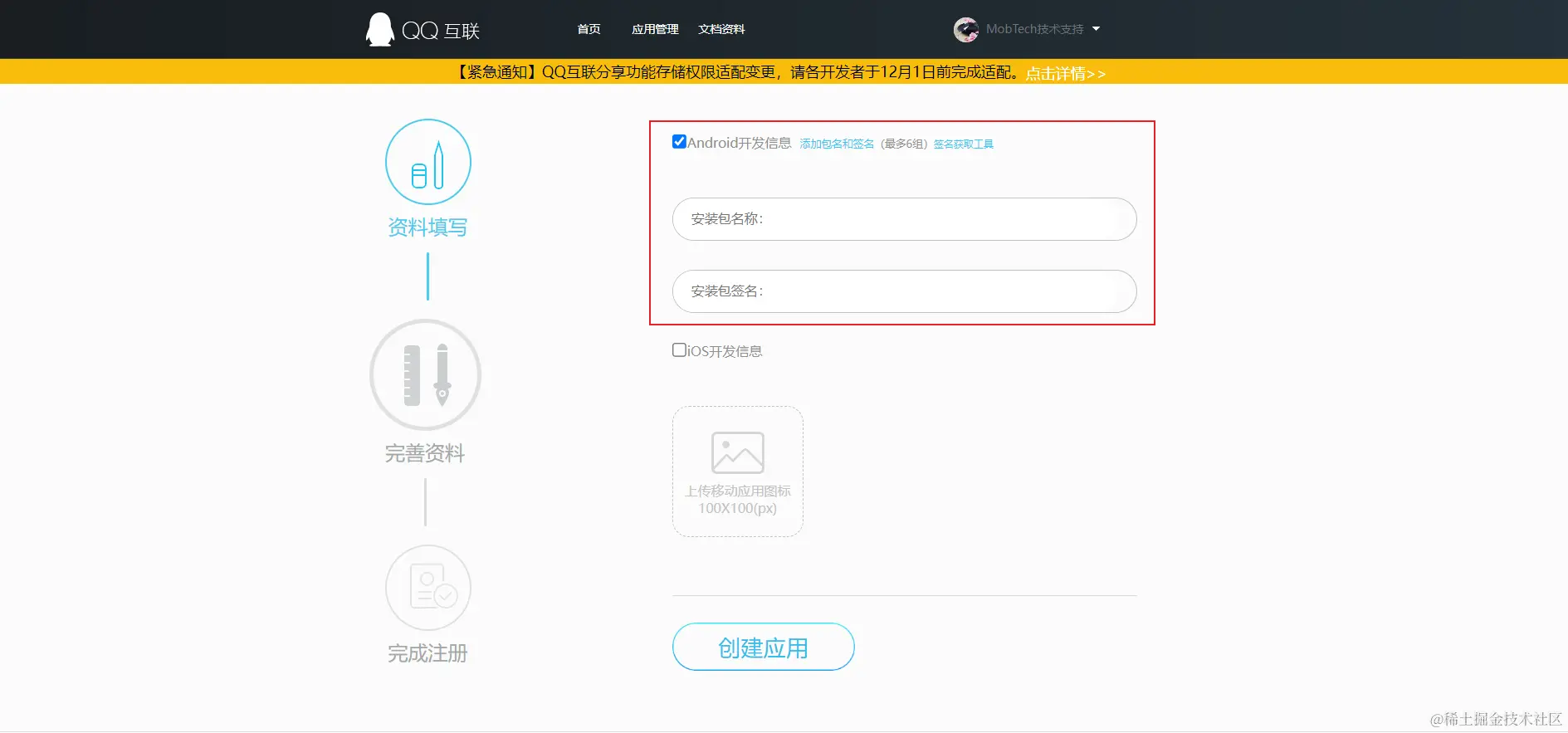Select the 资料填写 step icon
Viewport: 1568px width, 733px height.
coord(428,162)
